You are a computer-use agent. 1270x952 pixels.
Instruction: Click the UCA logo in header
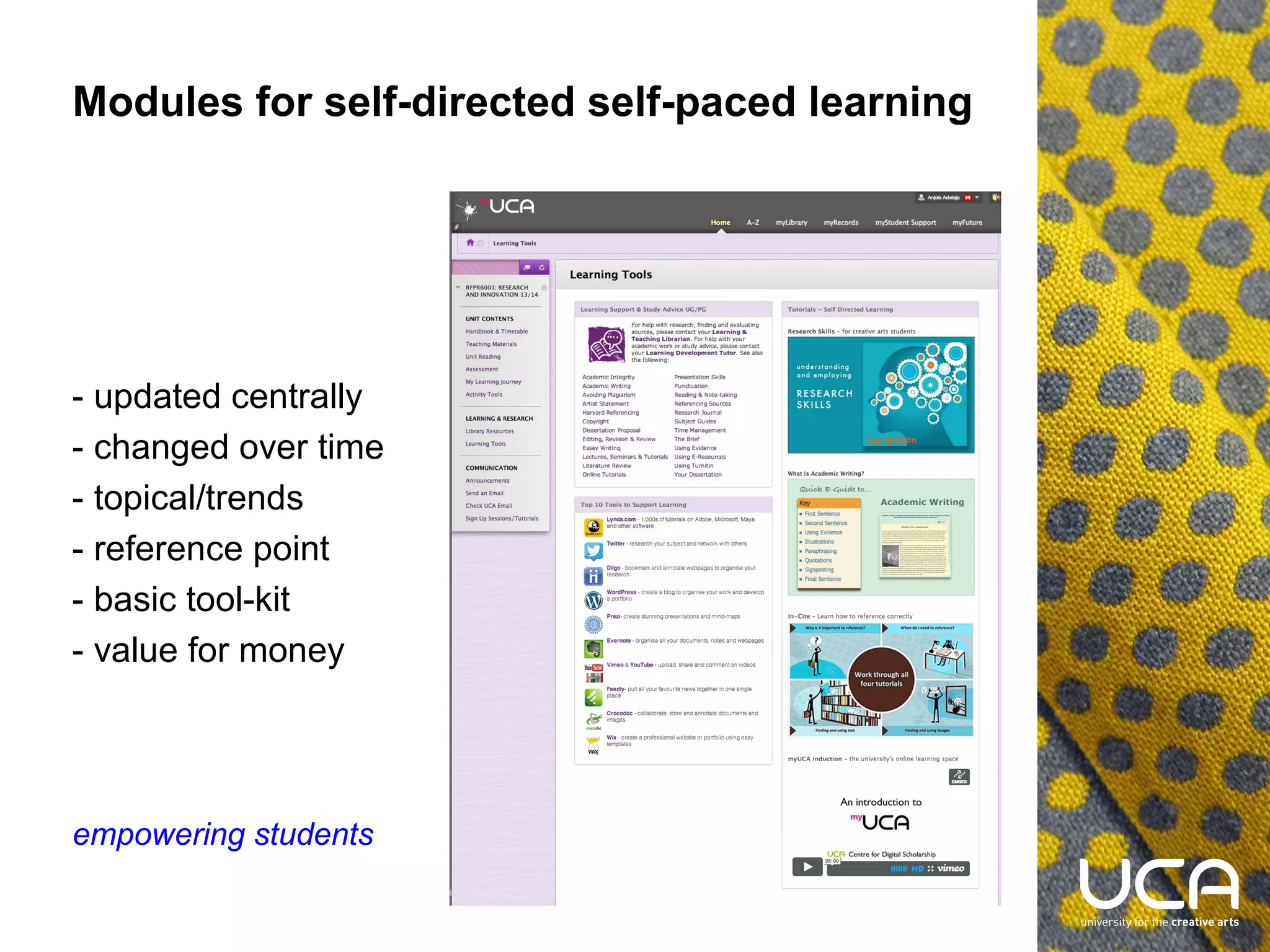tap(505, 206)
